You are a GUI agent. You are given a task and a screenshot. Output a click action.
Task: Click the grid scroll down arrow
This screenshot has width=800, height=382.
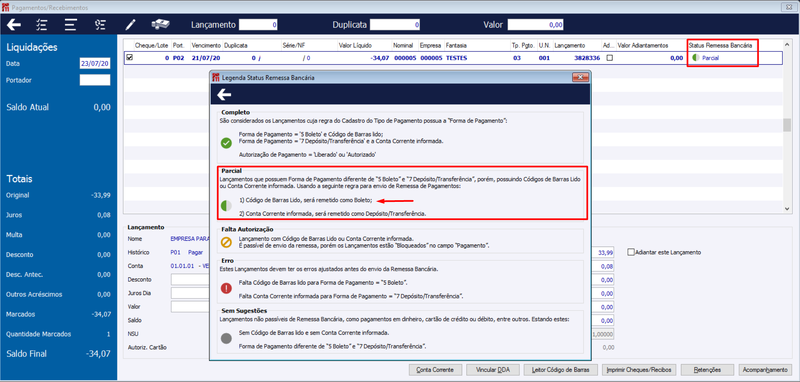[x=787, y=208]
